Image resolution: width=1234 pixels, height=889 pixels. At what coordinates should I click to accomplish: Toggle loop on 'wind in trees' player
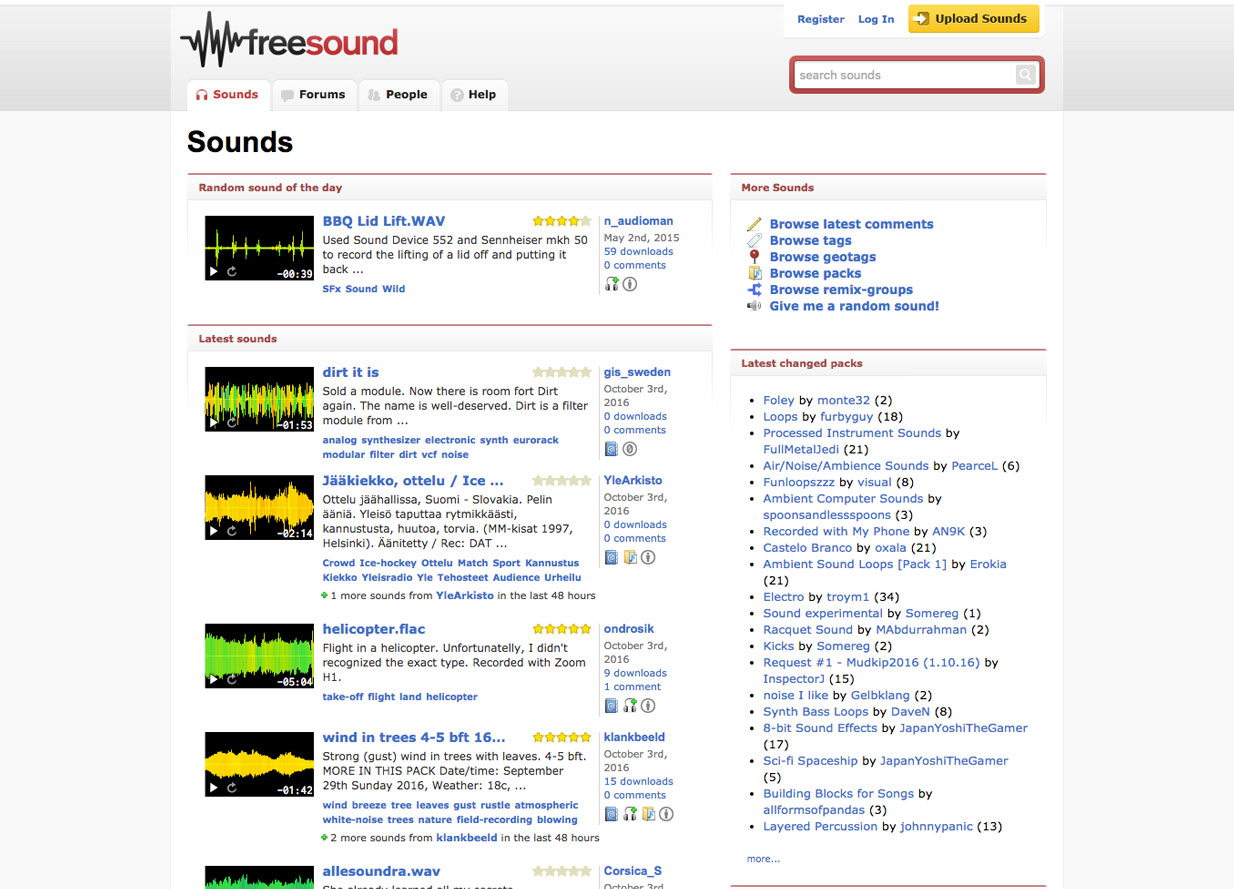tap(232, 789)
